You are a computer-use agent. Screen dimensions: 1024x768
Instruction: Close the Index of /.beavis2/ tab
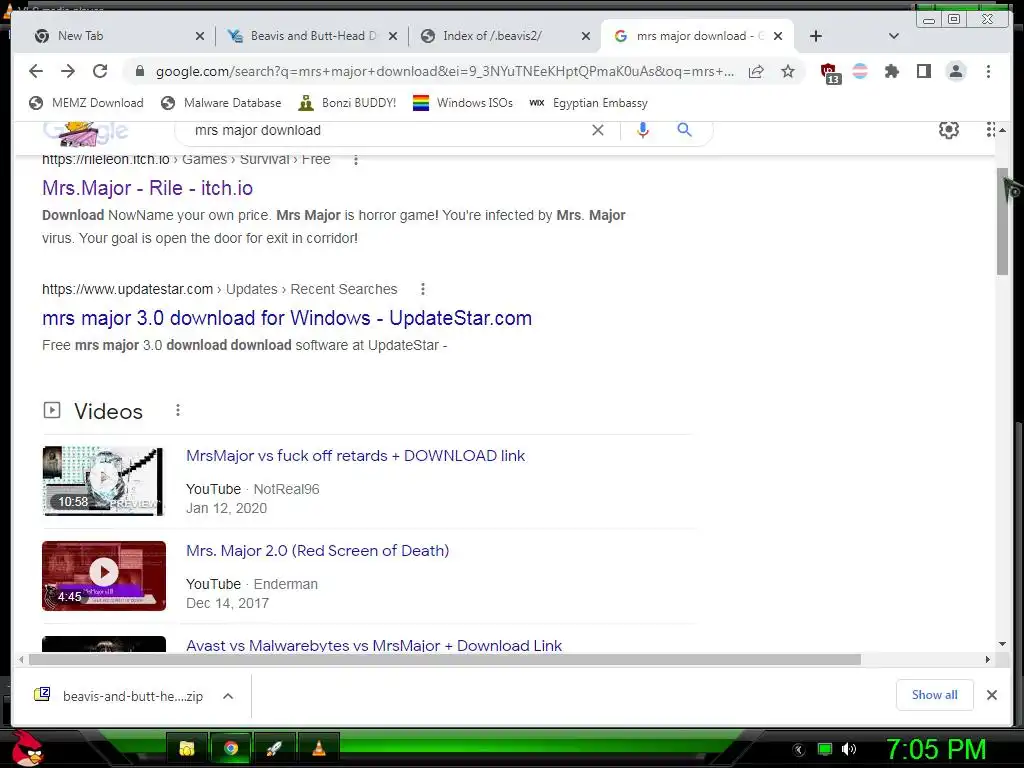pos(586,36)
